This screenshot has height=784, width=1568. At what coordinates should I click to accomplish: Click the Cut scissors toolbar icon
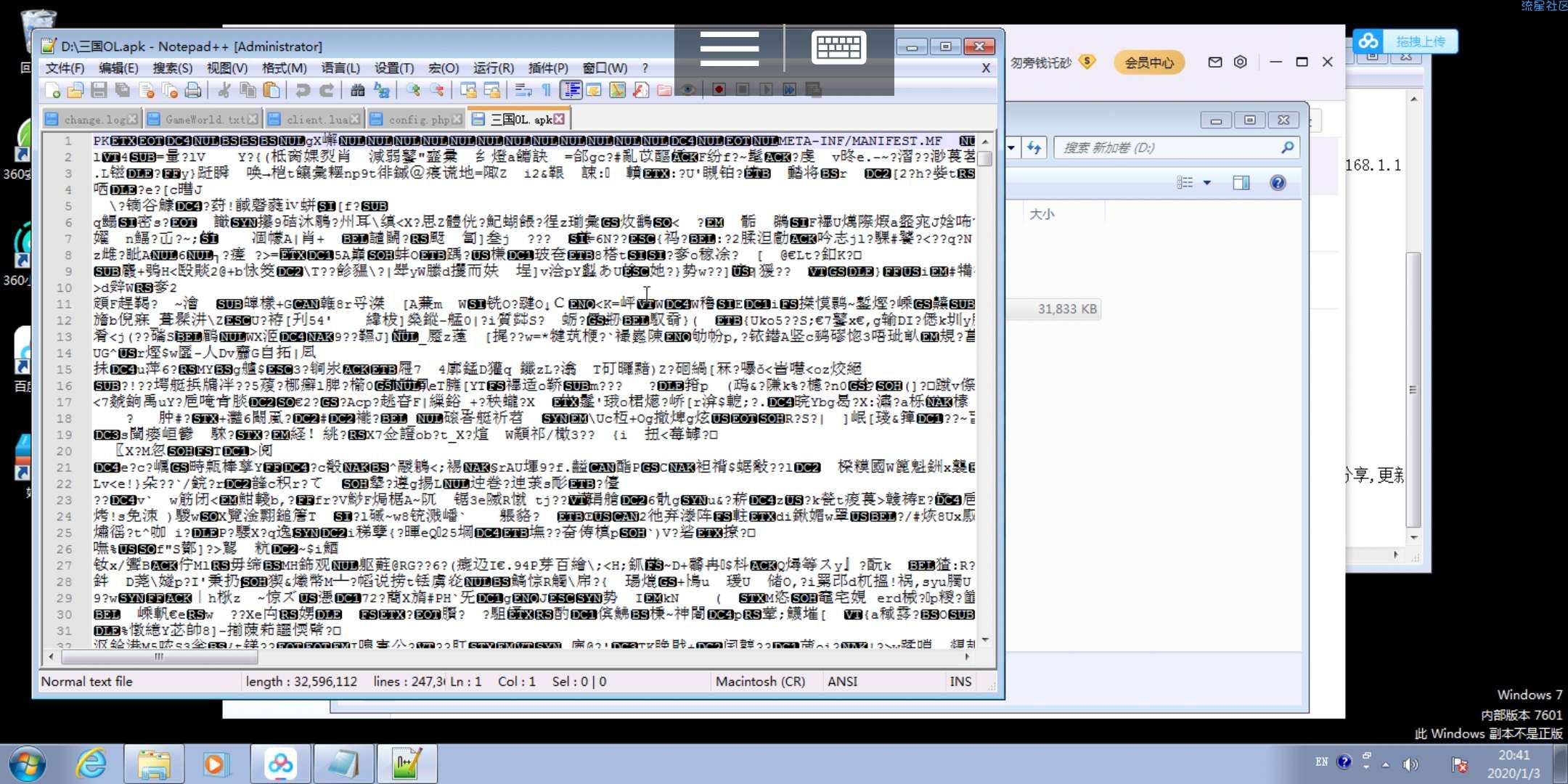pyautogui.click(x=224, y=90)
